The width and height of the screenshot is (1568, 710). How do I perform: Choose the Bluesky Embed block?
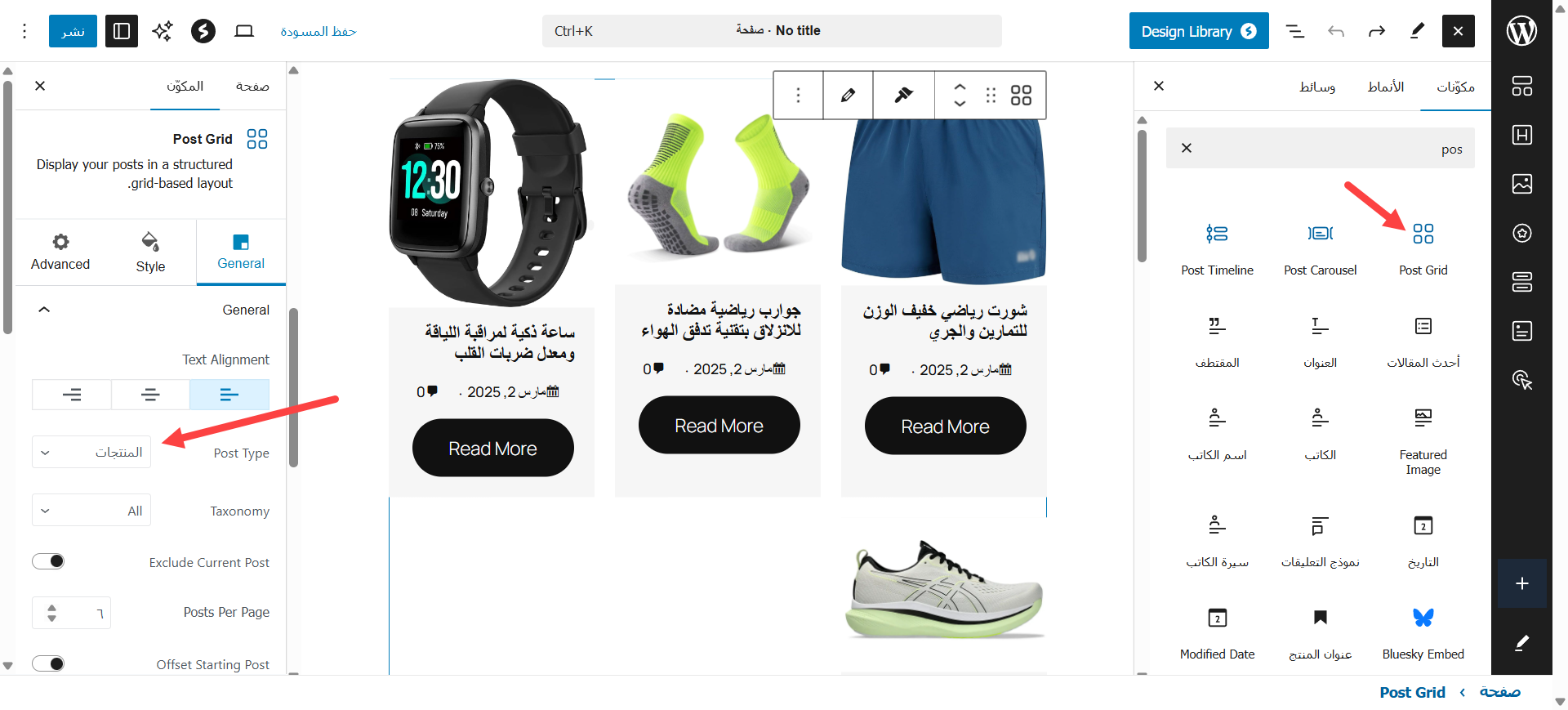[x=1423, y=633]
